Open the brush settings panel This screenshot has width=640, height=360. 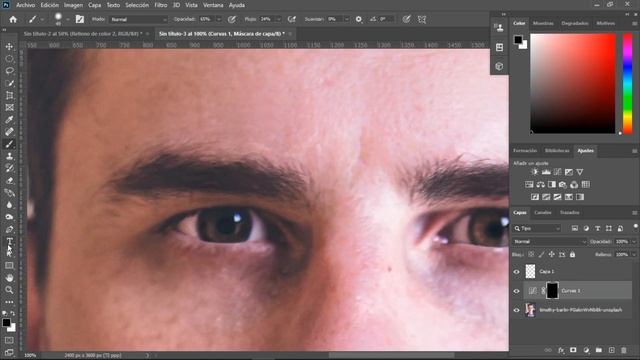[80, 19]
